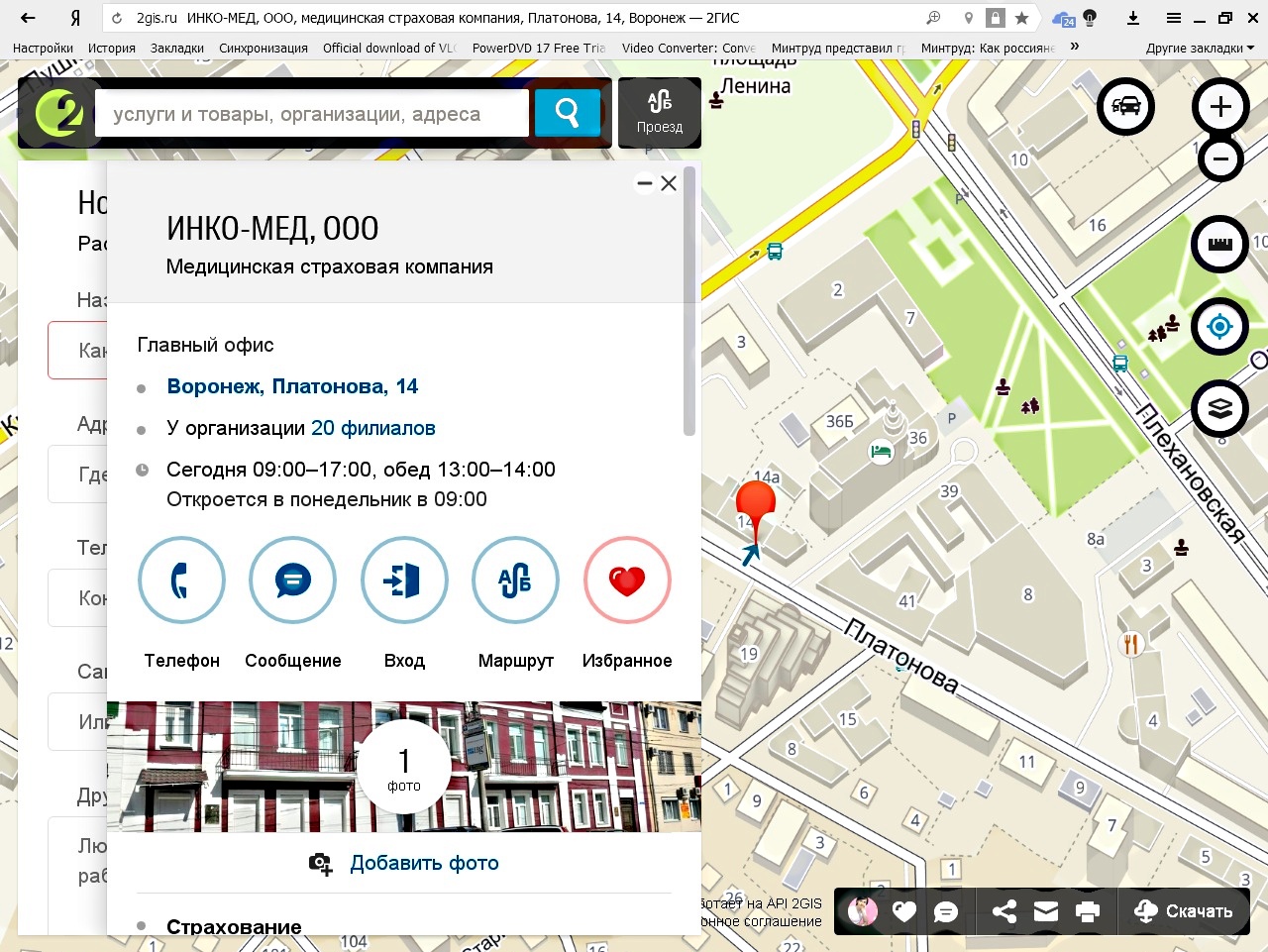
Task: Click the card's vertical scrollbar
Action: click(x=689, y=300)
